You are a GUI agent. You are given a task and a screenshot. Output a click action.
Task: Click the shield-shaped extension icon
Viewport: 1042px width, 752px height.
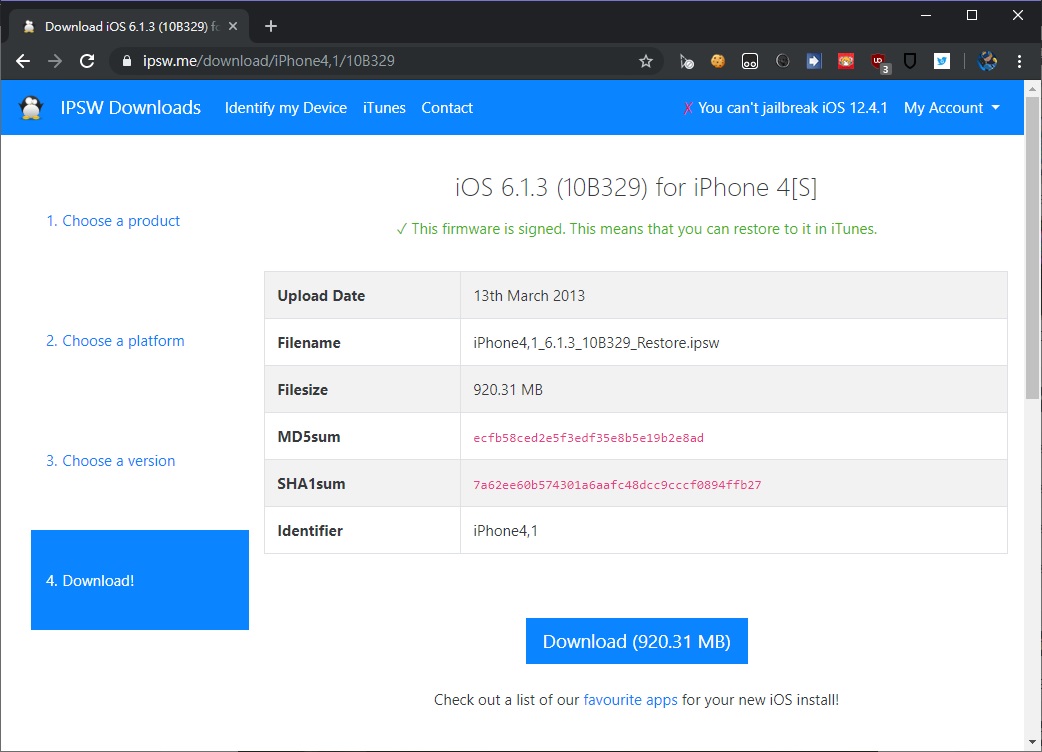pos(909,61)
